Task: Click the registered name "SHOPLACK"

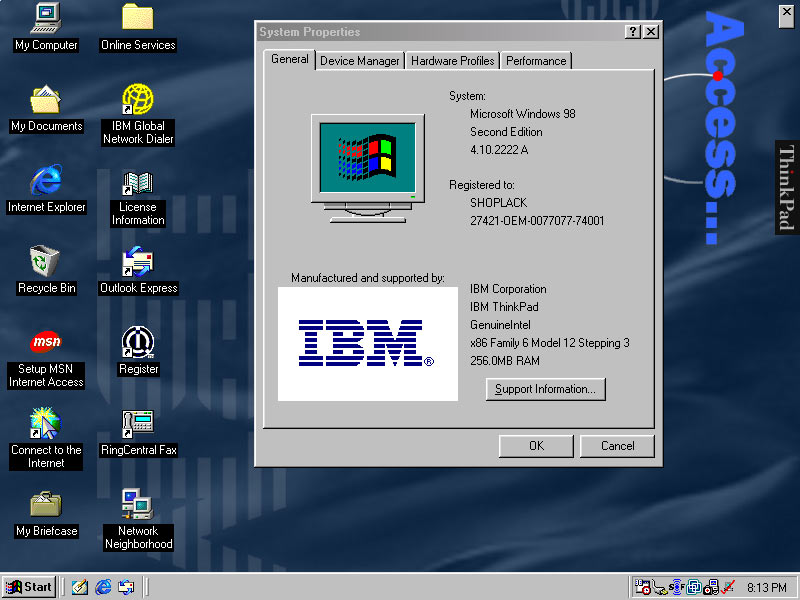Action: coord(498,203)
